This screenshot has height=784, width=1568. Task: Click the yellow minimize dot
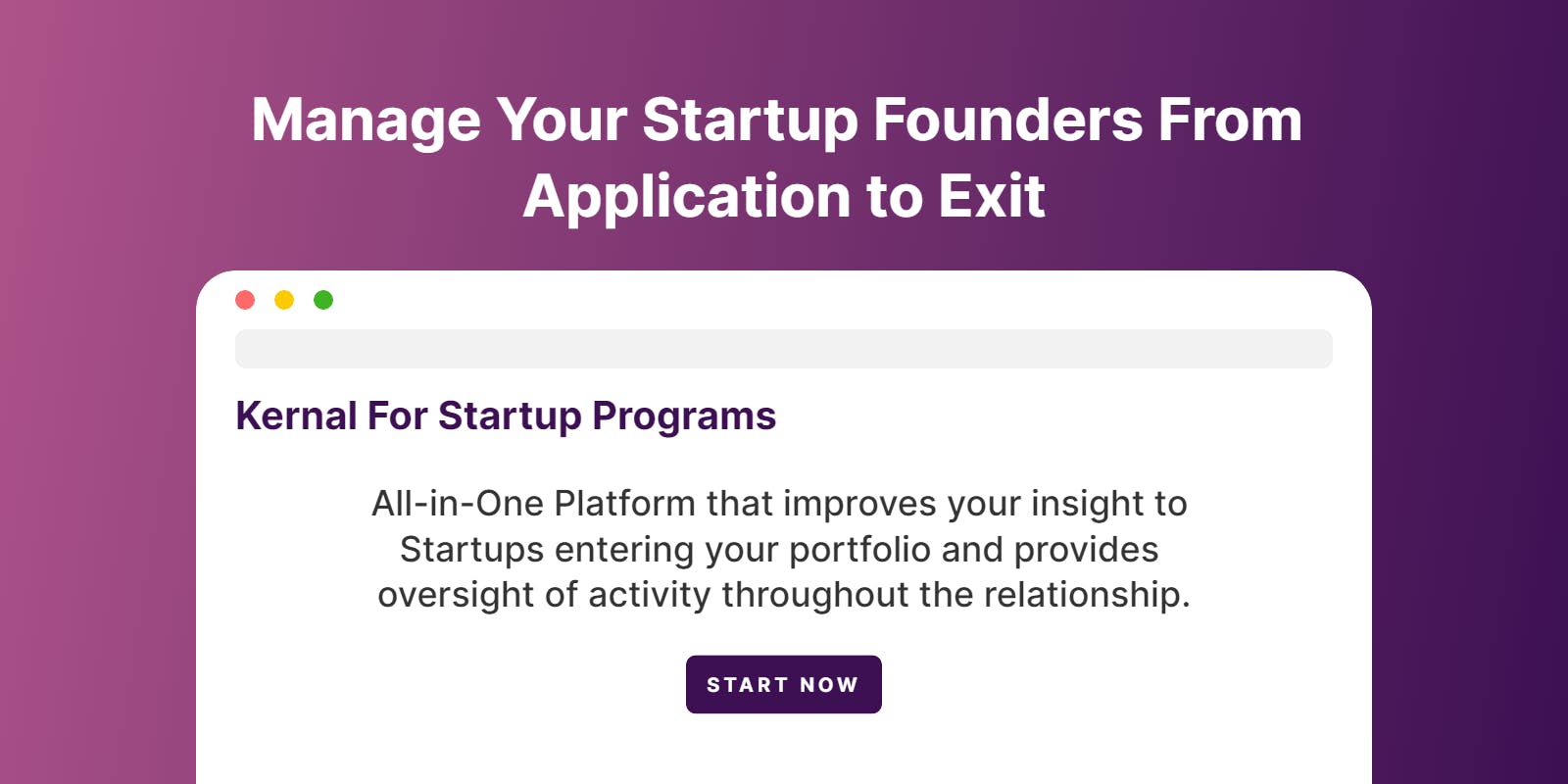pos(284,300)
